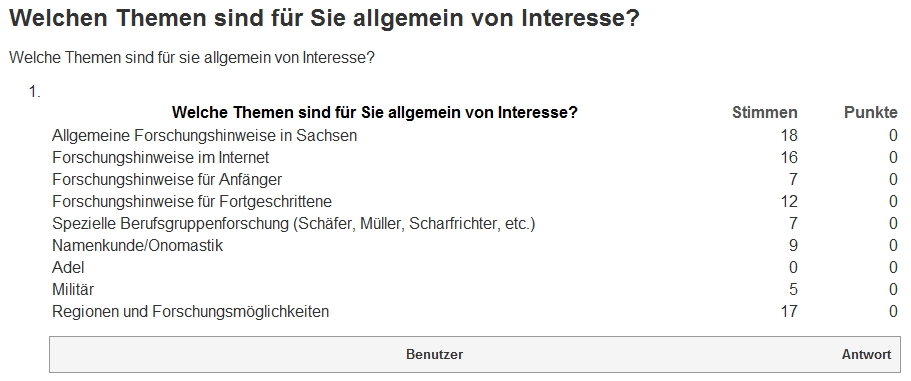Select row Allgemeine Forschungshinweise in Sachsen
The height and width of the screenshot is (381, 911).
(x=475, y=135)
